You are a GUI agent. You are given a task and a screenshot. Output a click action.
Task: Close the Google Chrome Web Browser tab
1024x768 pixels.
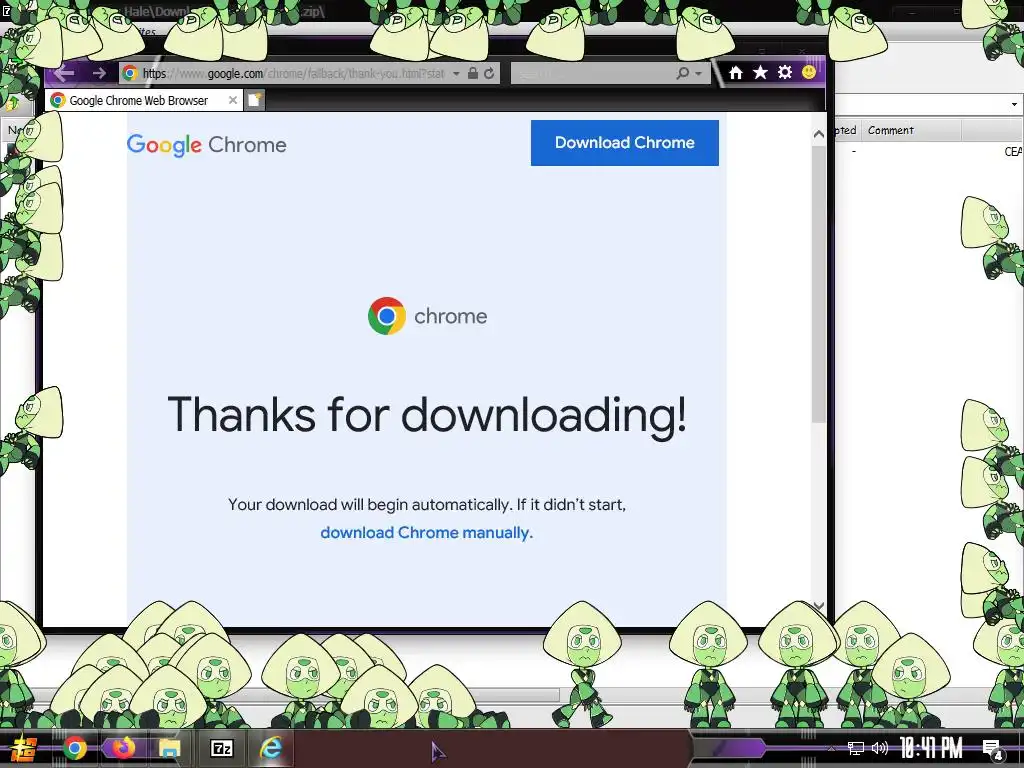[x=232, y=100]
